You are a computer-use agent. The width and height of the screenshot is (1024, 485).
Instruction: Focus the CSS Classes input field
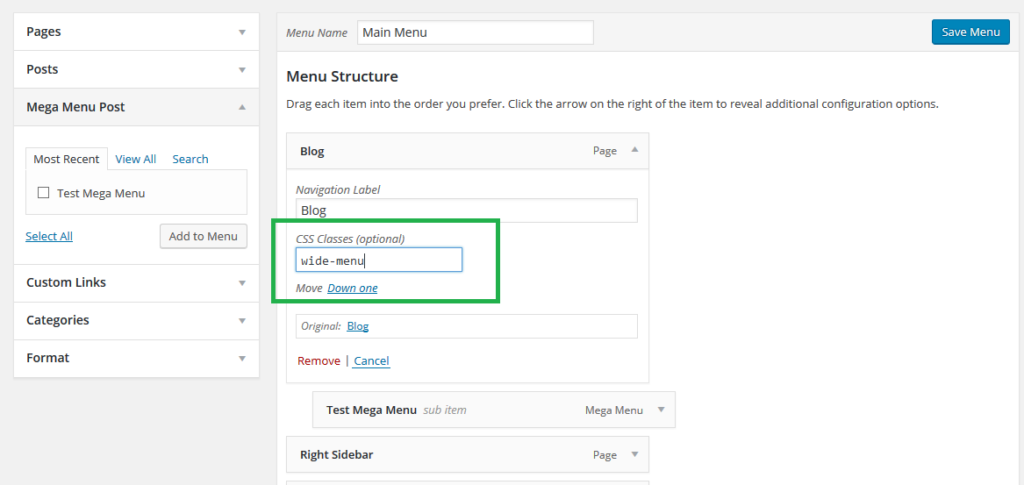click(380, 260)
